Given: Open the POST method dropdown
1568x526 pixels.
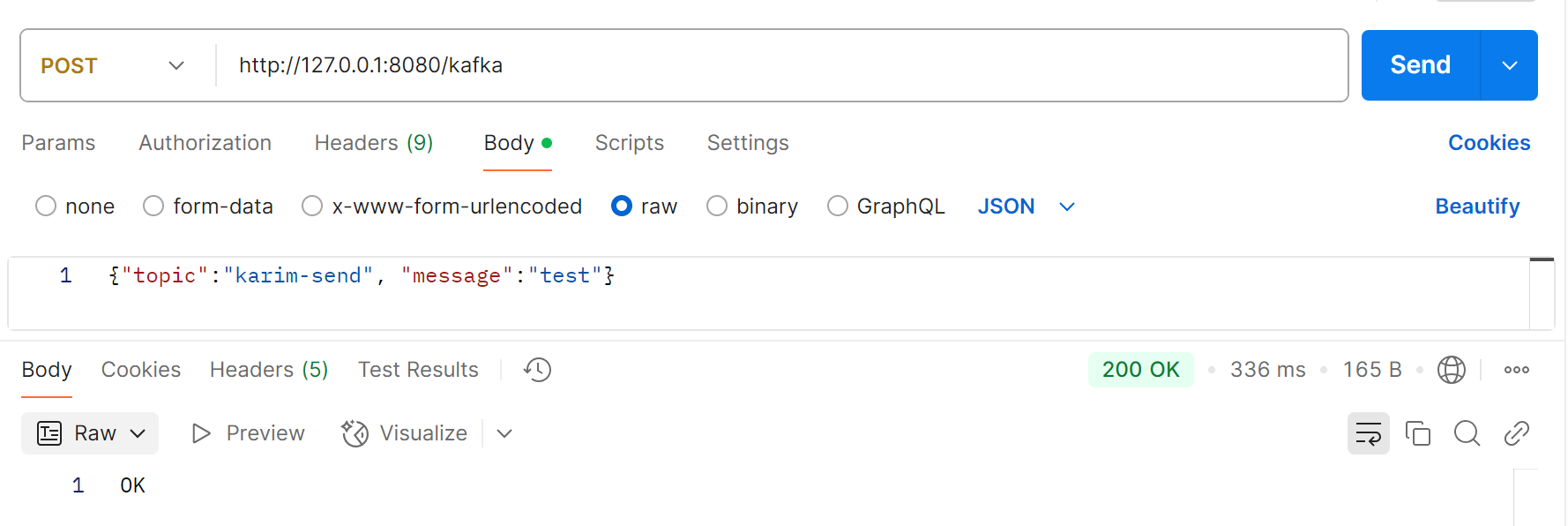Looking at the screenshot, I should 112,66.
